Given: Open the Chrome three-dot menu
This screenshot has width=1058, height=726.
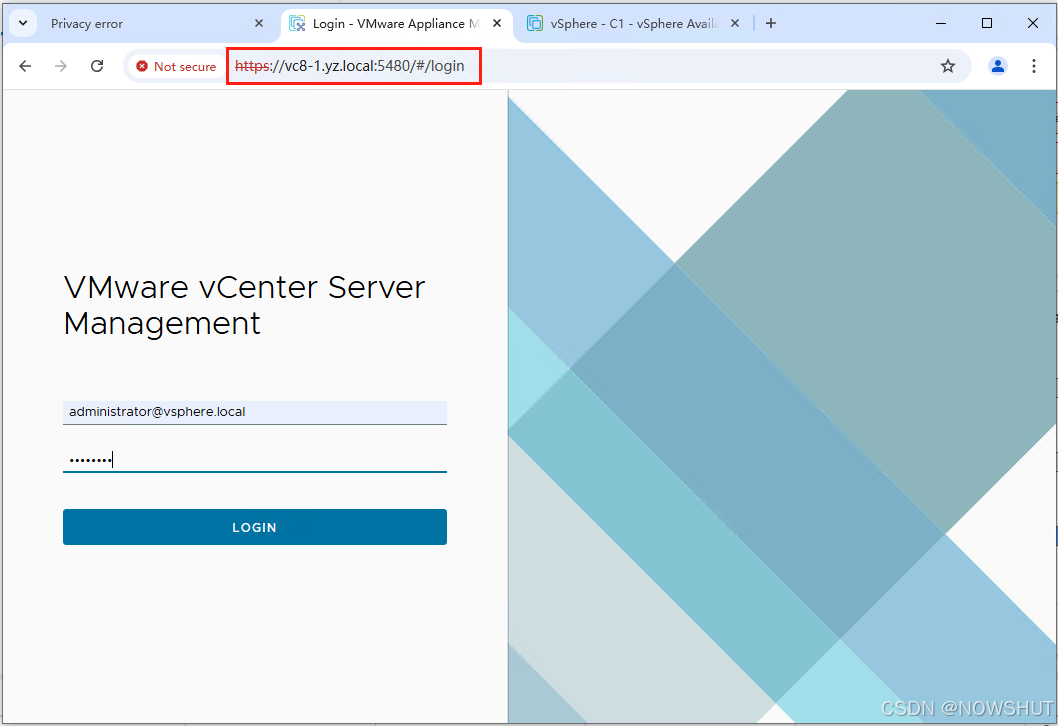Looking at the screenshot, I should (1034, 66).
